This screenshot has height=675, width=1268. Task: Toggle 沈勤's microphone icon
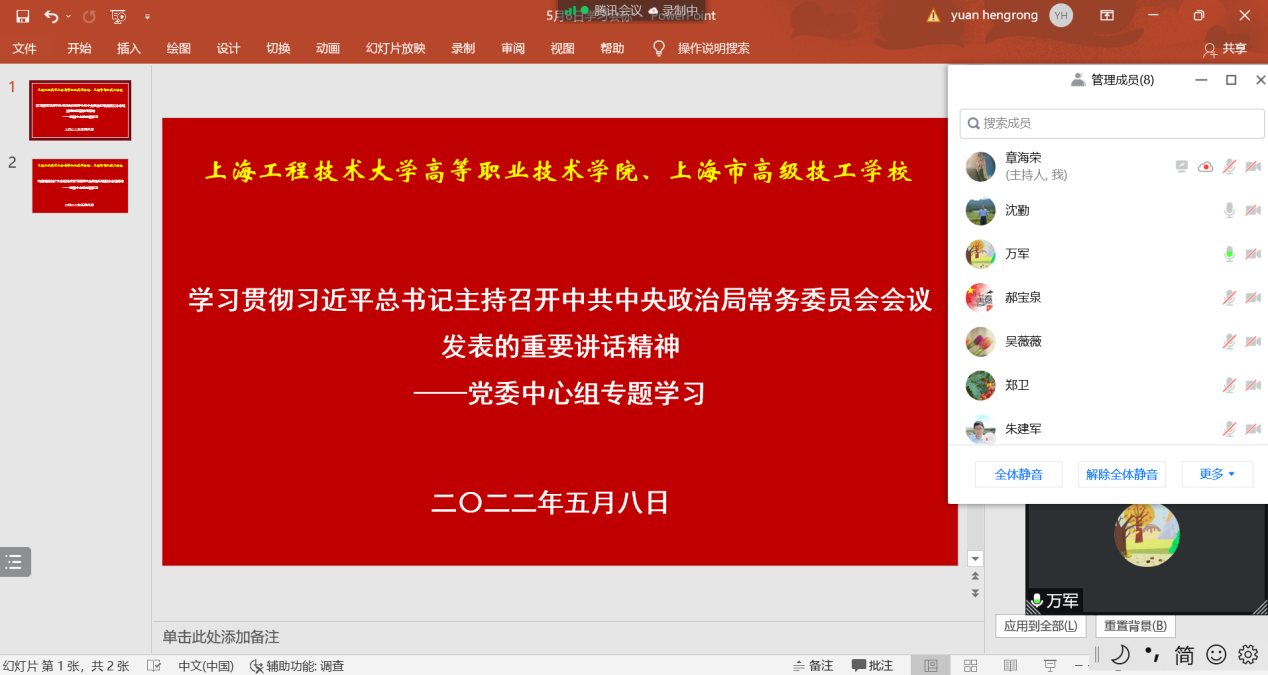pos(1229,210)
